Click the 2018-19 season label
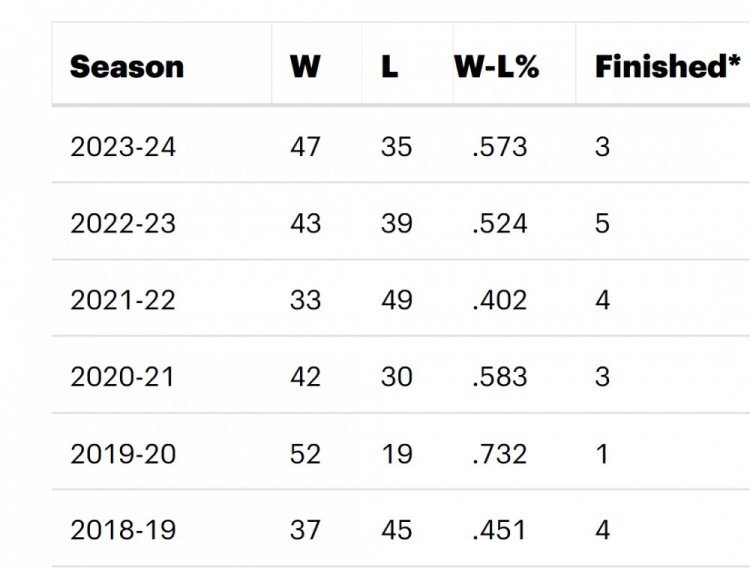The height and width of the screenshot is (570, 750). (123, 530)
